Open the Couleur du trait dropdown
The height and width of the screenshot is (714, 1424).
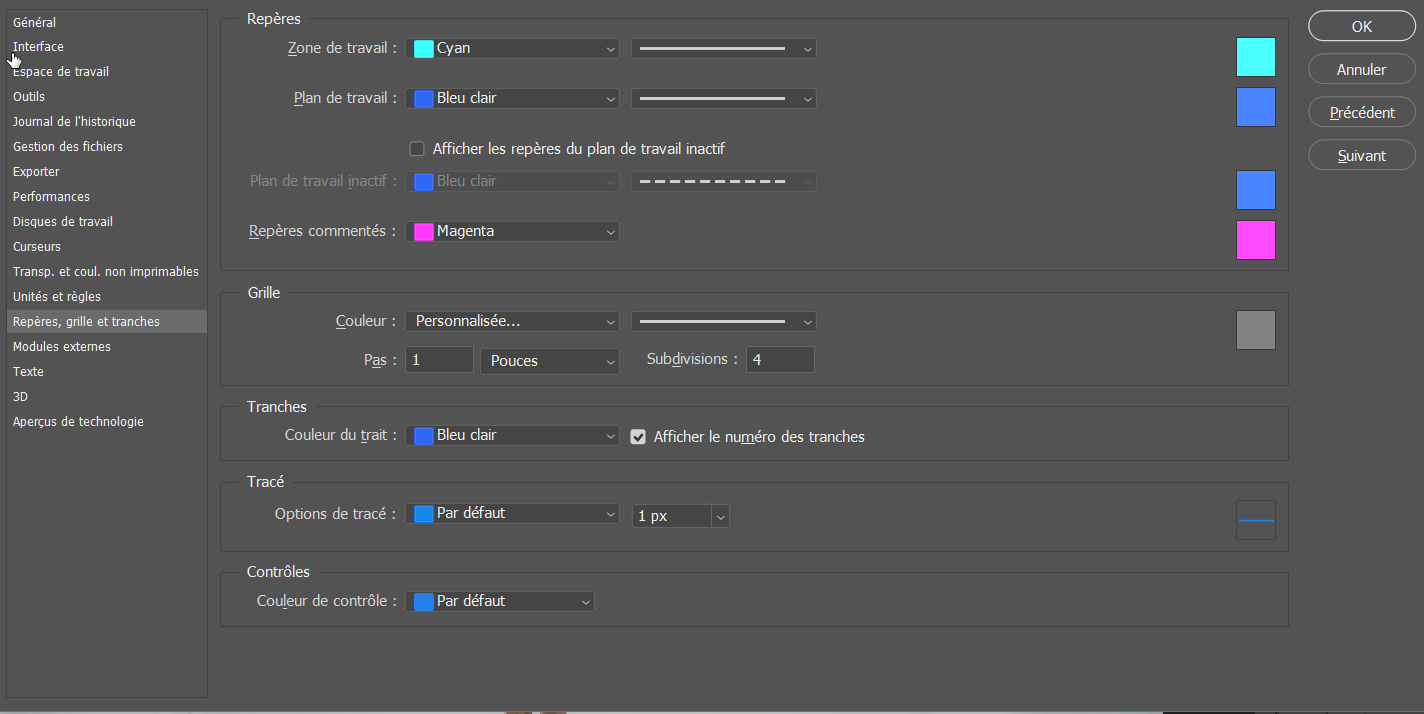pos(512,436)
